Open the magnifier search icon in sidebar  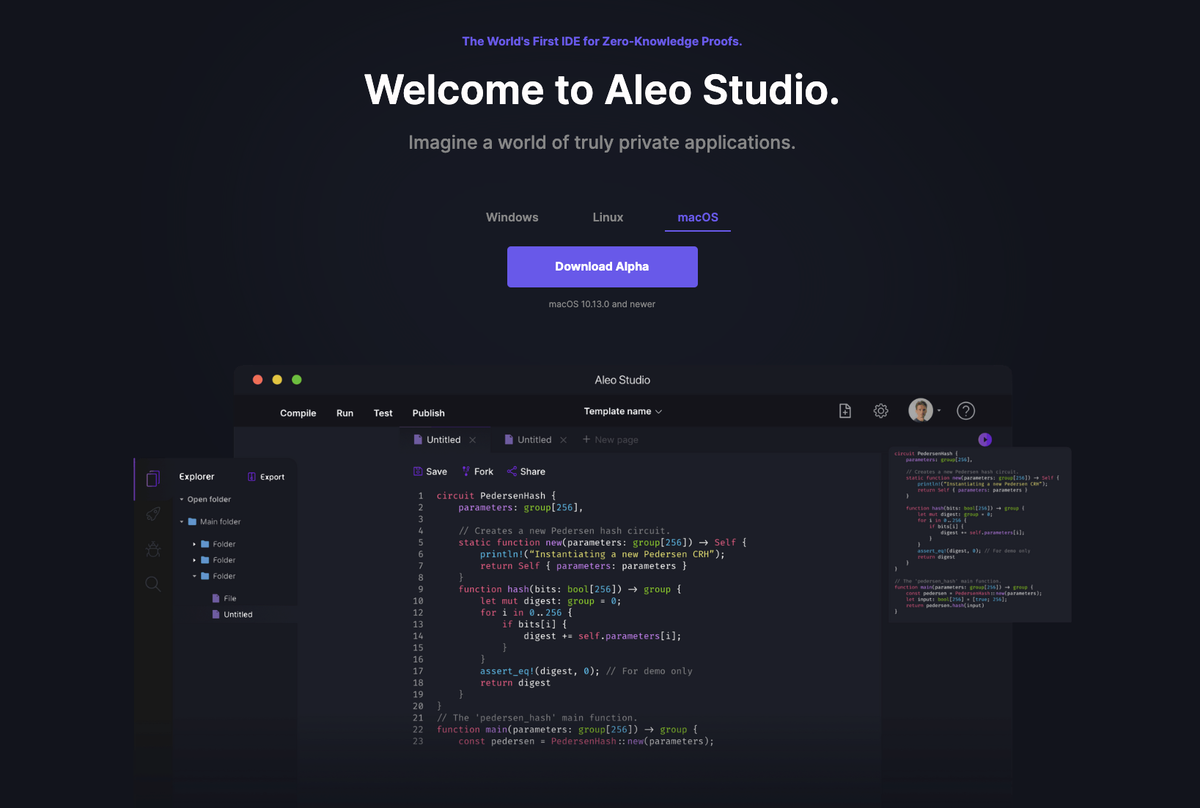click(x=152, y=584)
